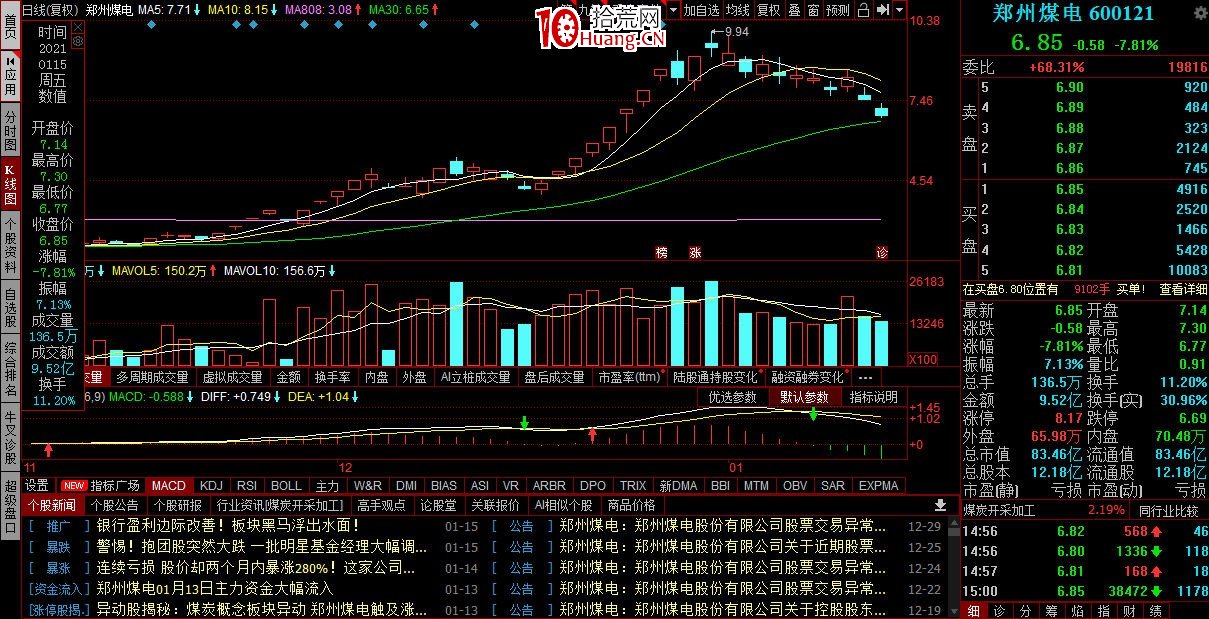
Task: Open dropdown arrow at toolbar right end
Action: tap(900, 10)
